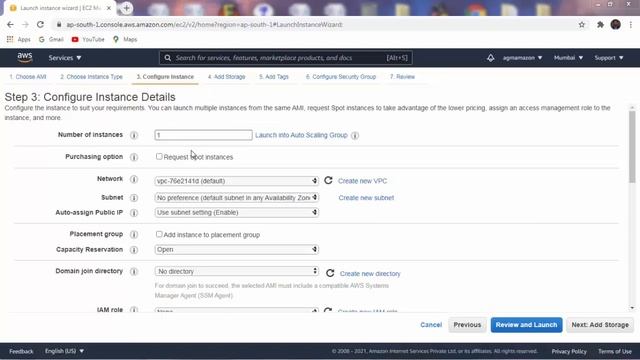The image size is (640, 360).
Task: Open the Mumbai region selector
Action: [568, 58]
